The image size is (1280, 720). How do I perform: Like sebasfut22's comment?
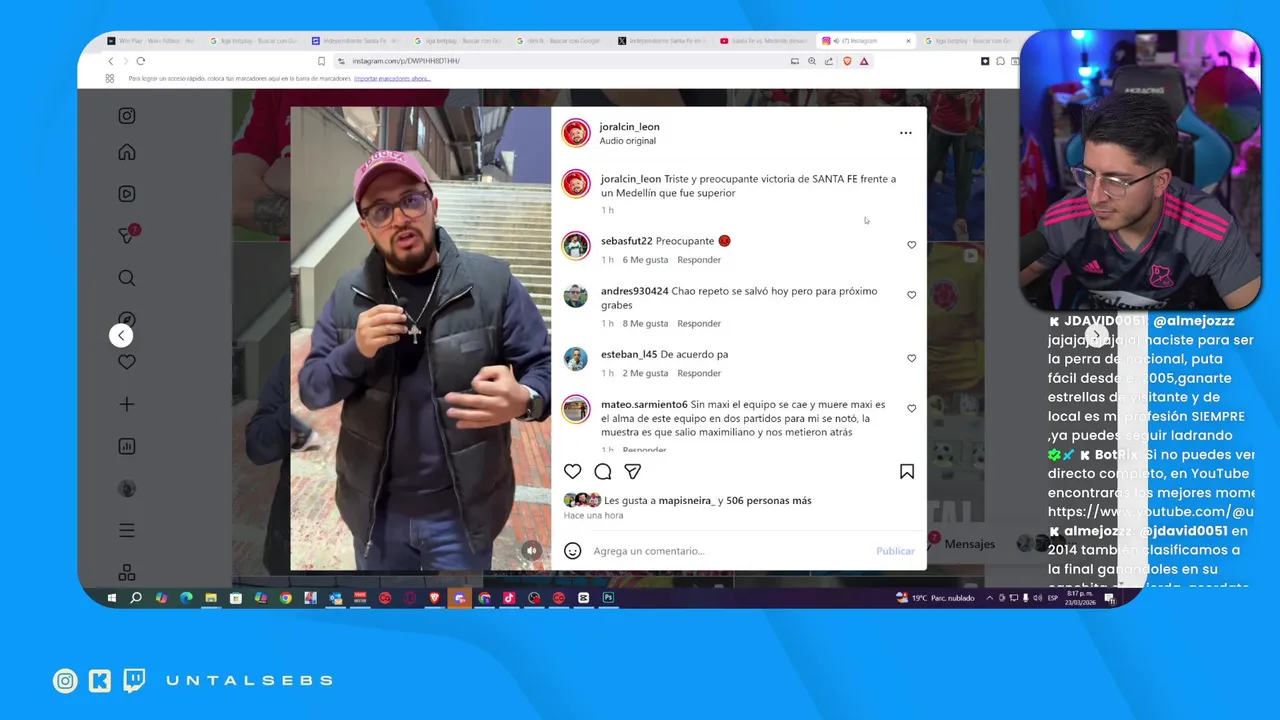point(911,245)
